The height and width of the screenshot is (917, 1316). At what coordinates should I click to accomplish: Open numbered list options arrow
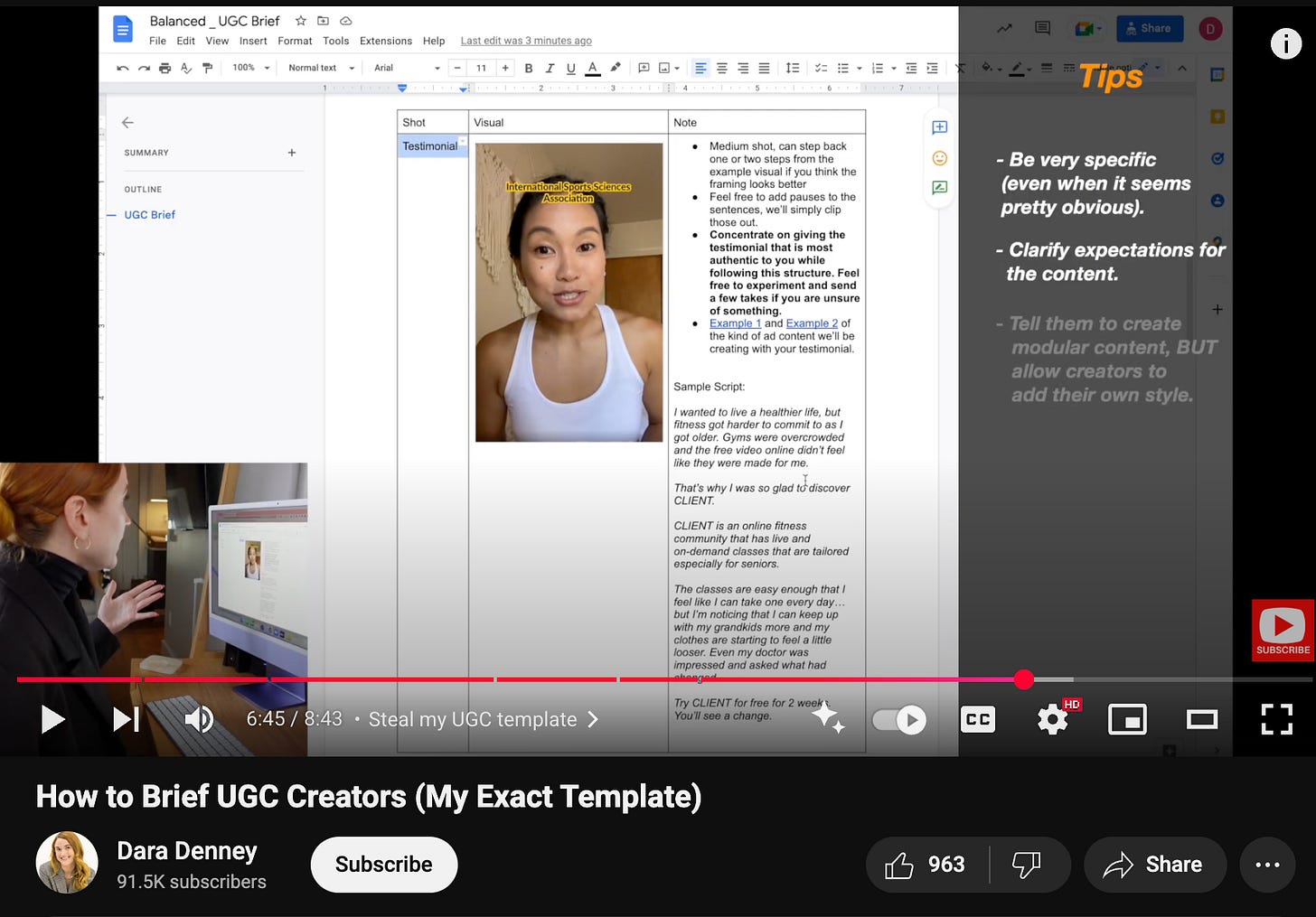pyautogui.click(x=894, y=68)
